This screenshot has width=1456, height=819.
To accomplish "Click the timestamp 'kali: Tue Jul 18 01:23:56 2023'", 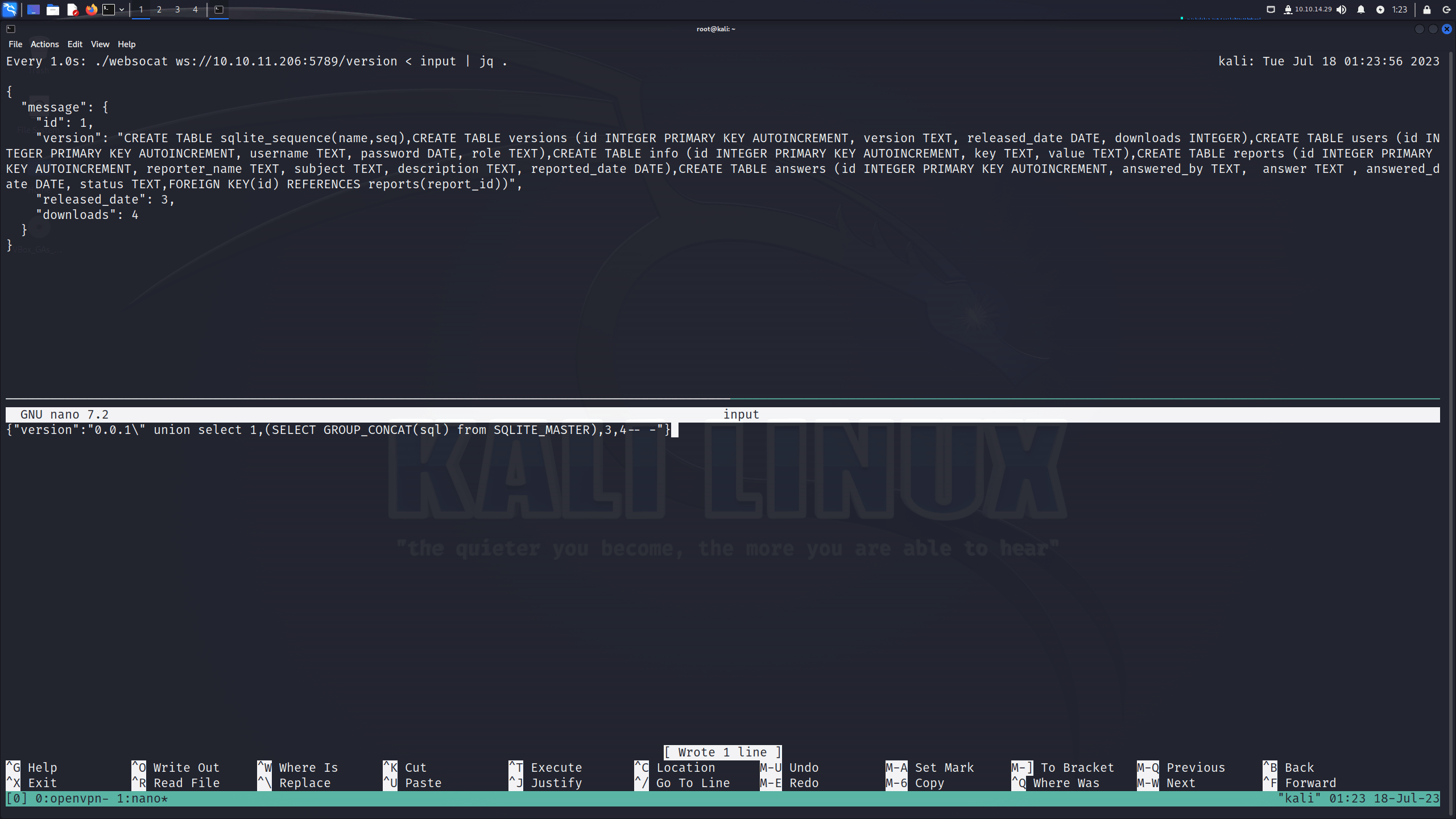I will point(1329,61).
